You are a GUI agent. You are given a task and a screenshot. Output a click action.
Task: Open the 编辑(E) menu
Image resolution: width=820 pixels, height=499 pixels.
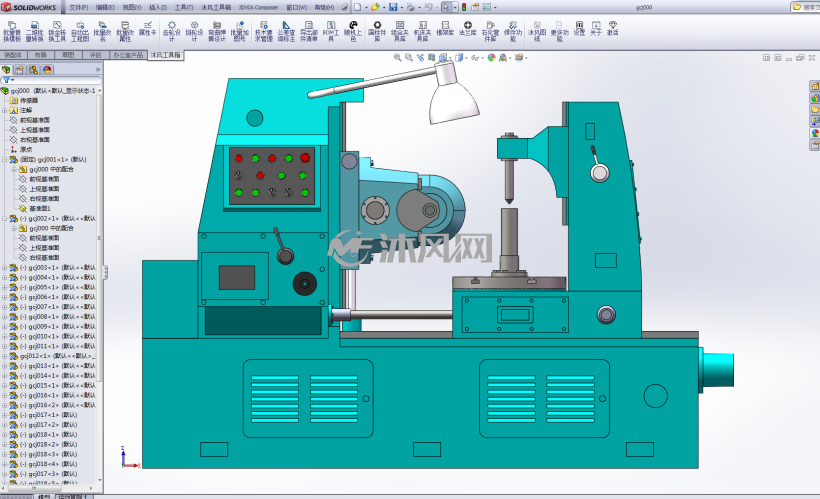click(105, 7)
